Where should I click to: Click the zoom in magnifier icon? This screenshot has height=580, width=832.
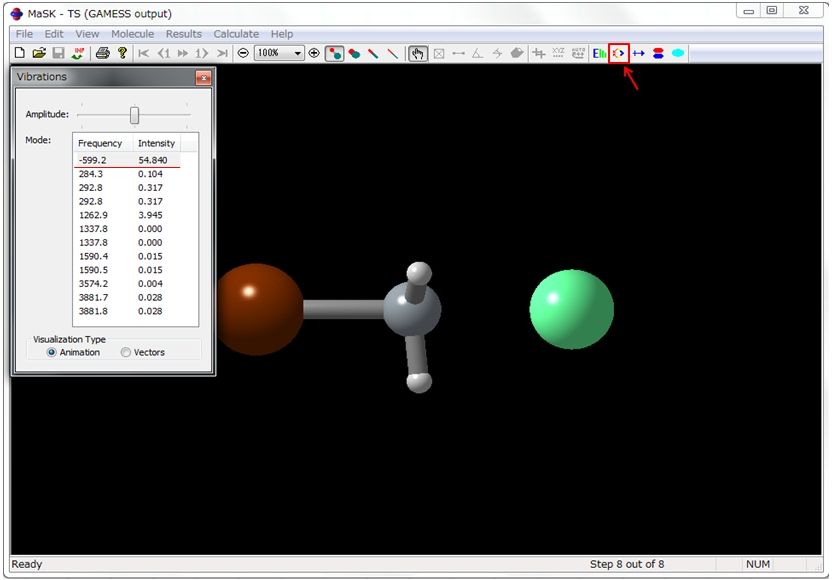[x=313, y=52]
